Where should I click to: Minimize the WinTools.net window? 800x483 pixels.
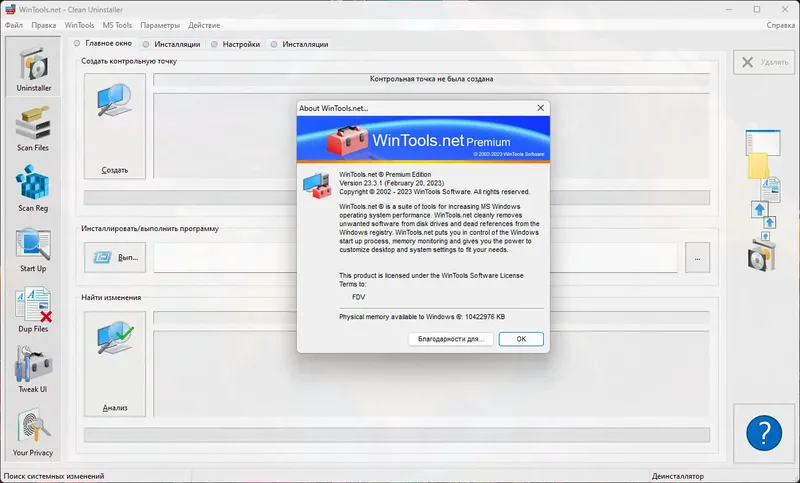point(730,9)
